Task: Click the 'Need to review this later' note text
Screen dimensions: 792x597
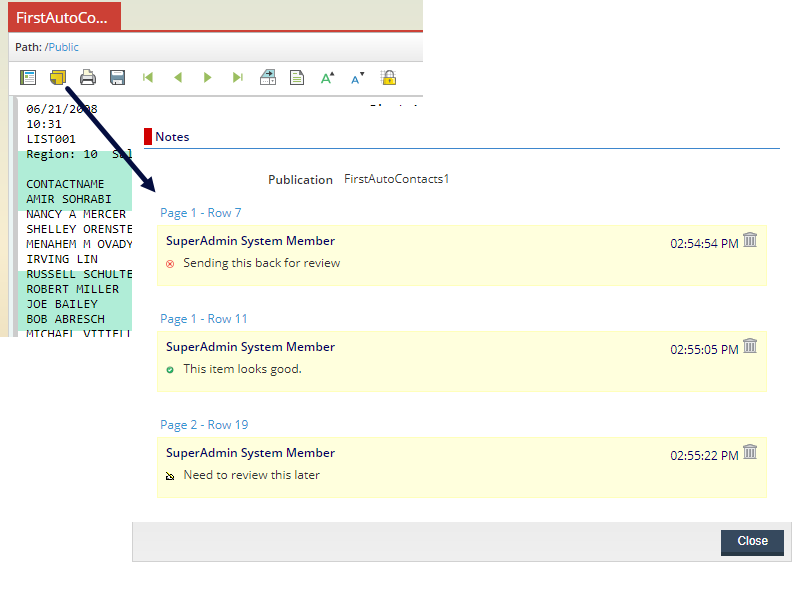Action: click(252, 475)
